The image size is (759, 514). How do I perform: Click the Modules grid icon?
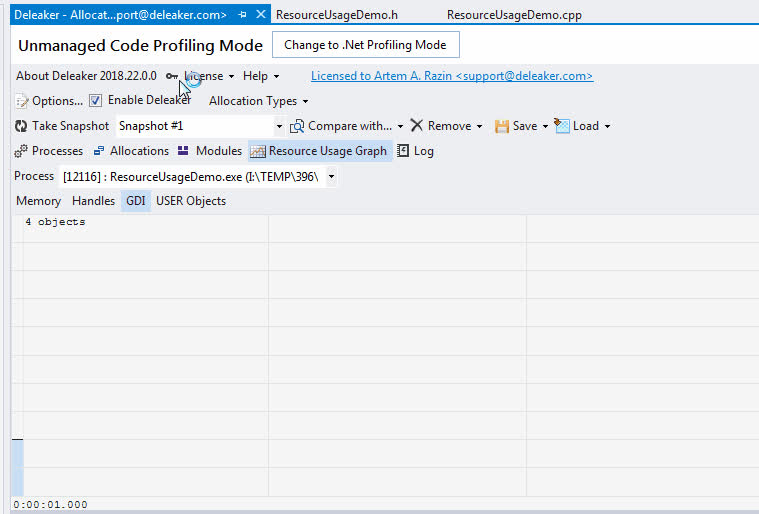coord(183,151)
